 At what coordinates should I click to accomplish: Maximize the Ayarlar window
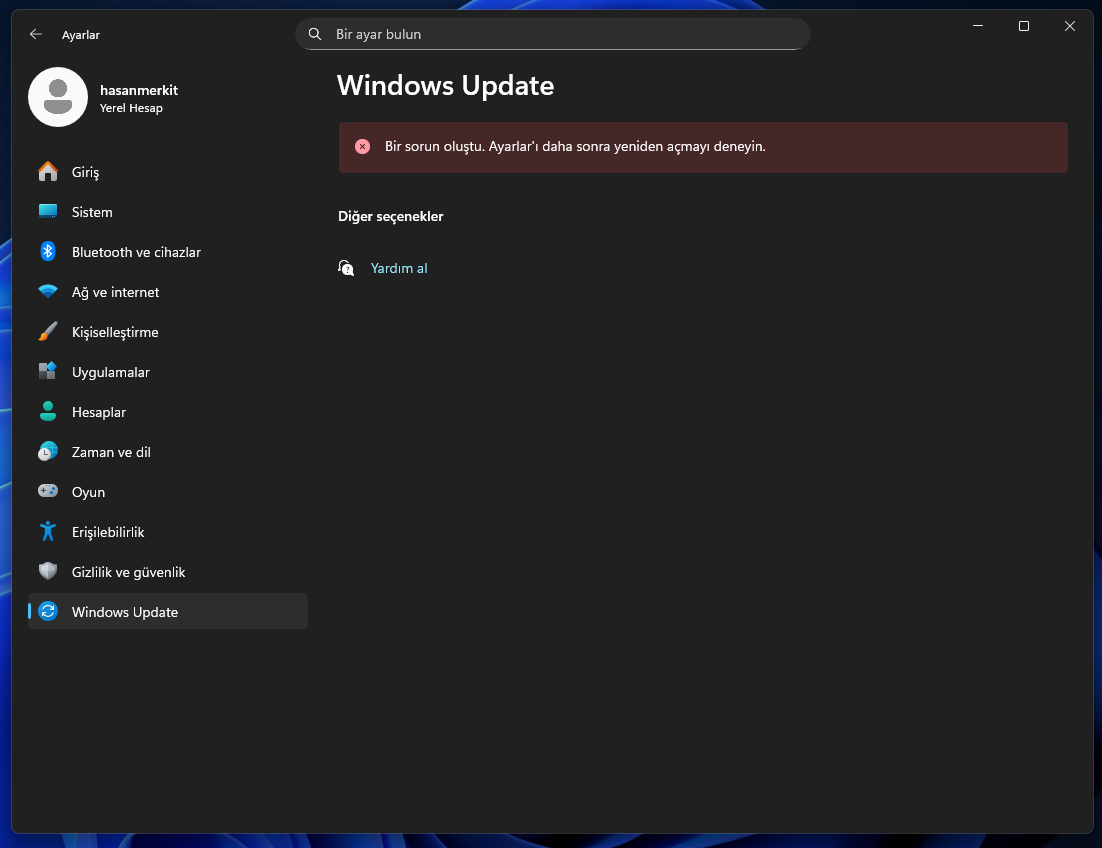tap(1024, 26)
